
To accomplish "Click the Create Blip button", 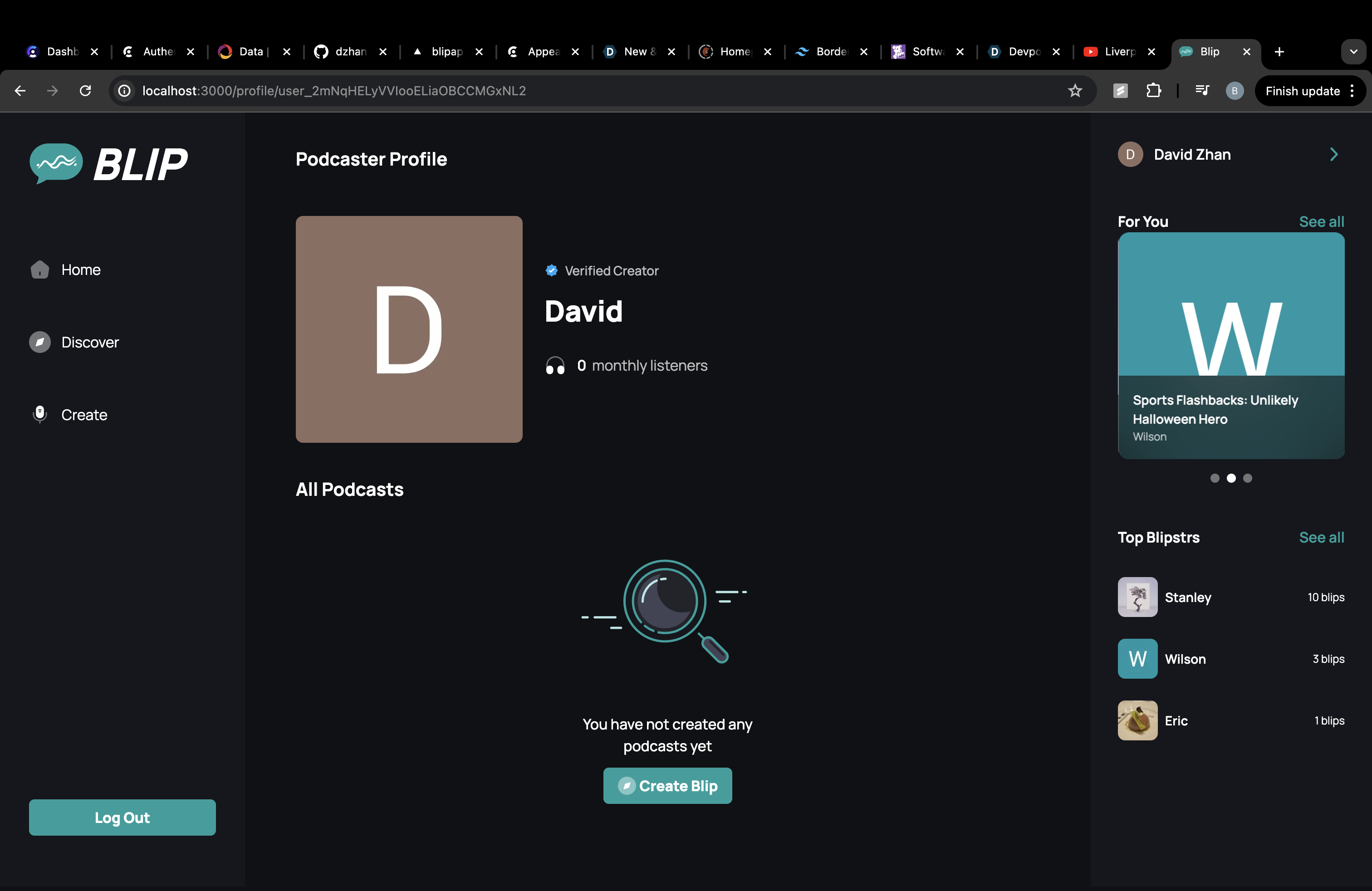I will tap(667, 786).
